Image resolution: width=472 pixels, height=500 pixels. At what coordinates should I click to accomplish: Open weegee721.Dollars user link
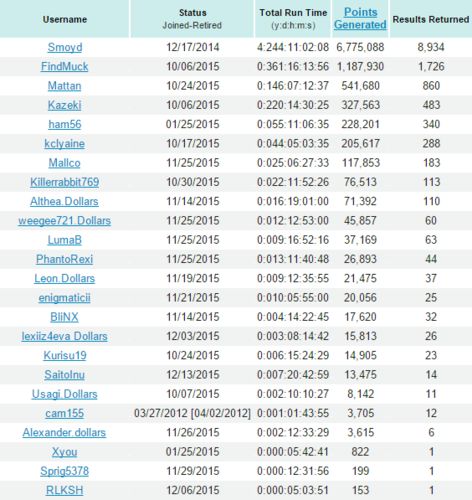click(65, 221)
